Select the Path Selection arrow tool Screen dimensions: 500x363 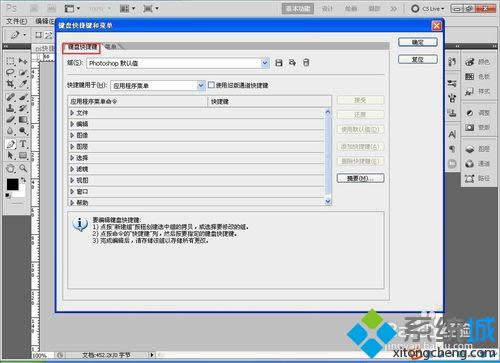click(10, 155)
